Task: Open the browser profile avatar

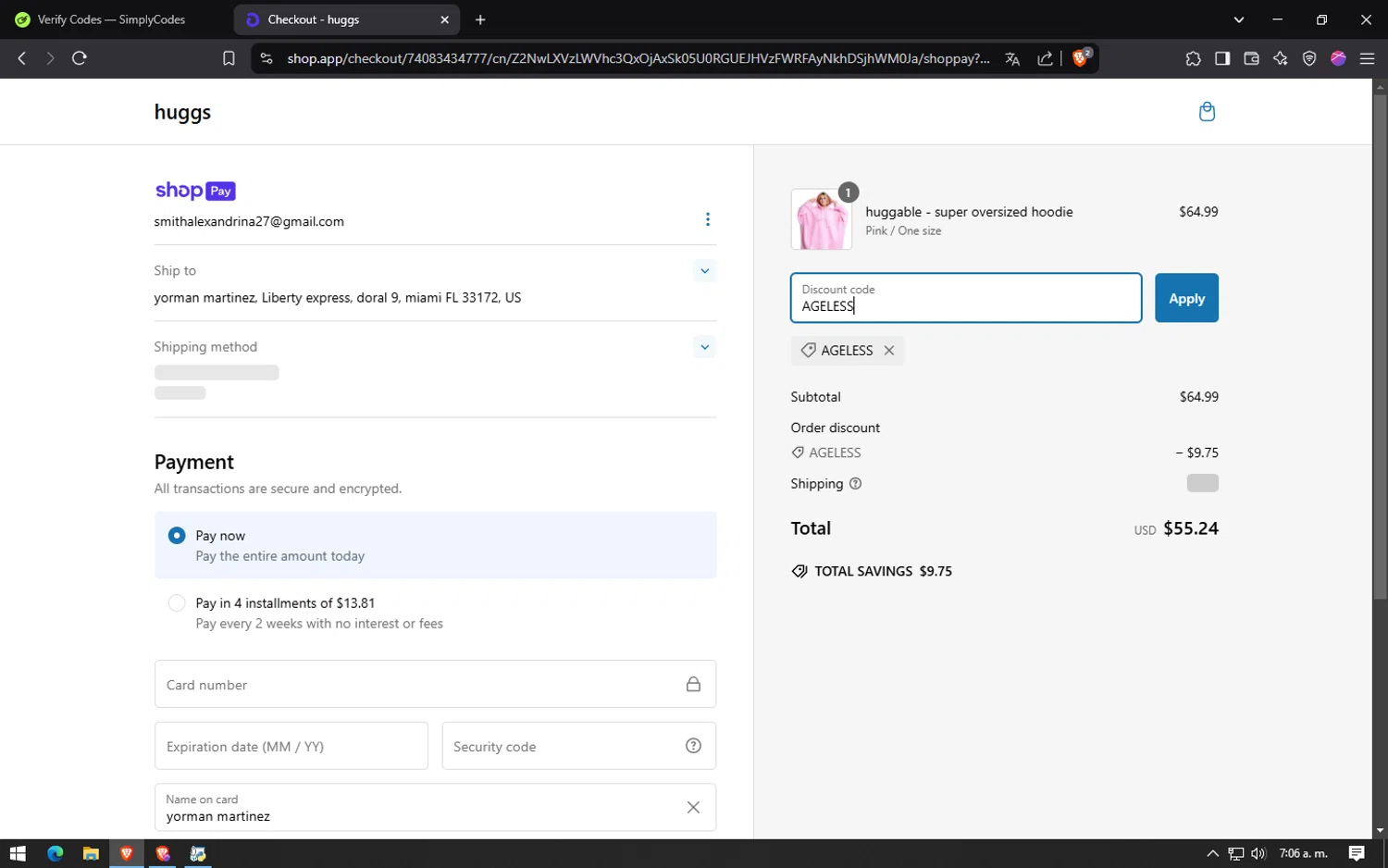Action: [x=1338, y=58]
